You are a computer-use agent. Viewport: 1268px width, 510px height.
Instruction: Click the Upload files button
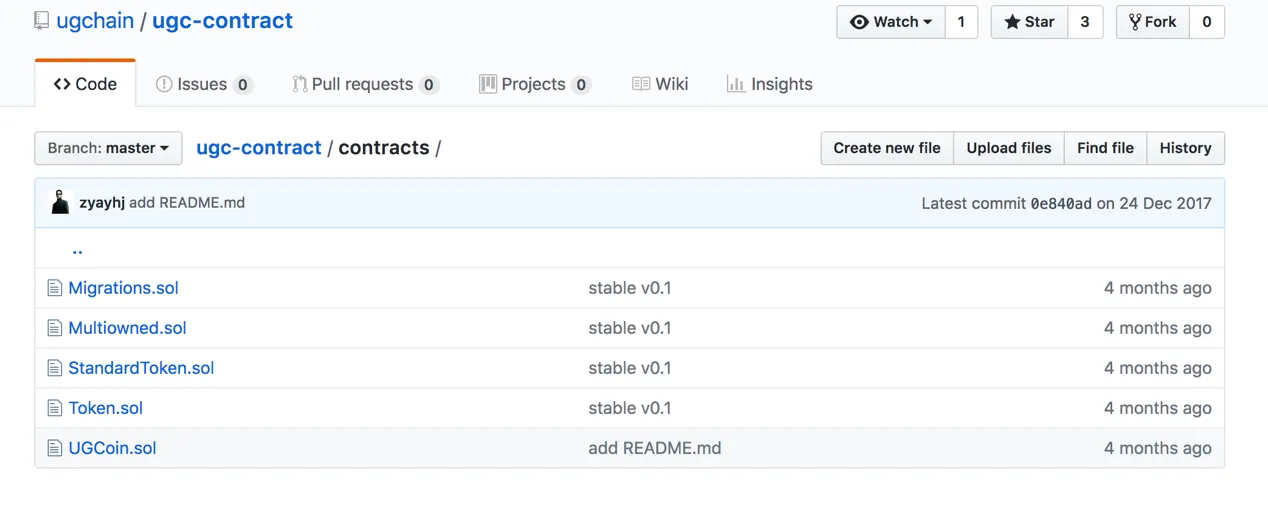point(1009,148)
